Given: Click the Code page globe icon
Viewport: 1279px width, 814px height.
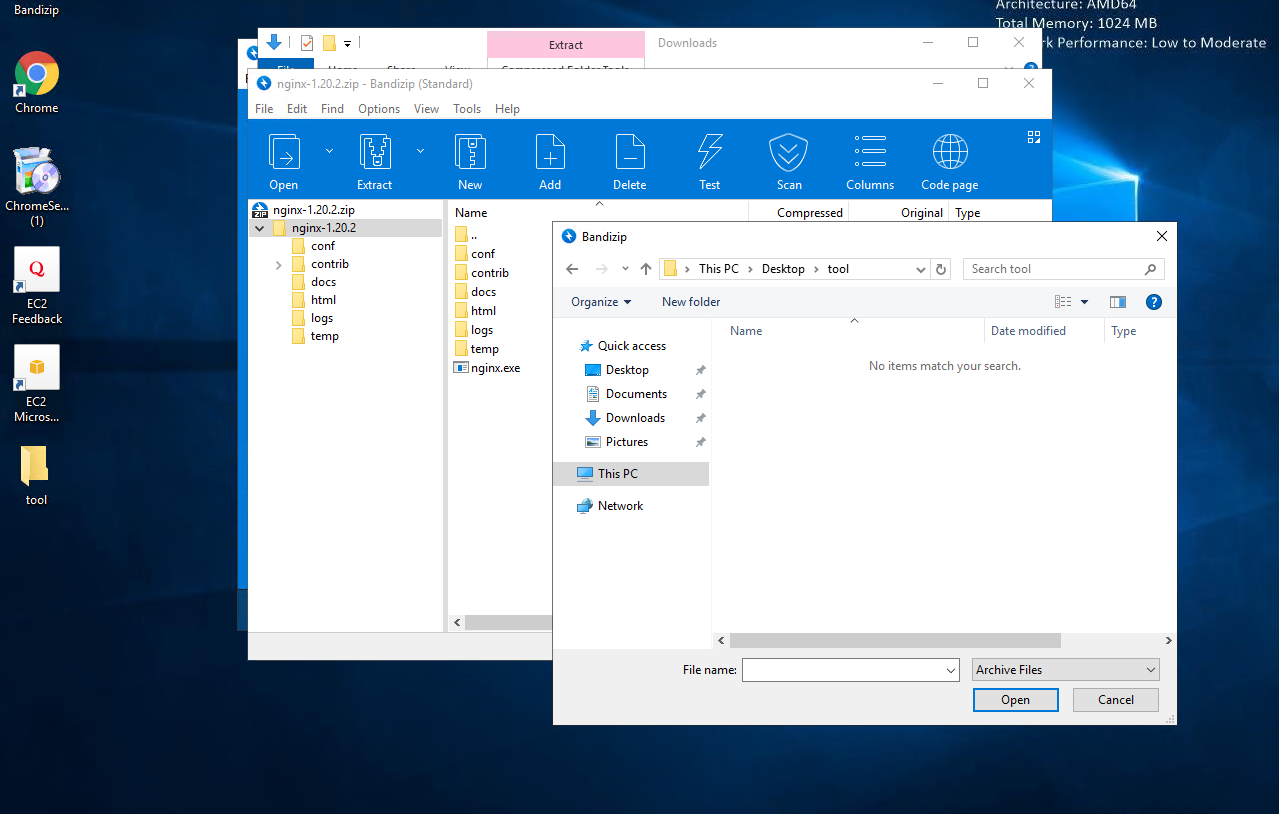Looking at the screenshot, I should pyautogui.click(x=950, y=152).
